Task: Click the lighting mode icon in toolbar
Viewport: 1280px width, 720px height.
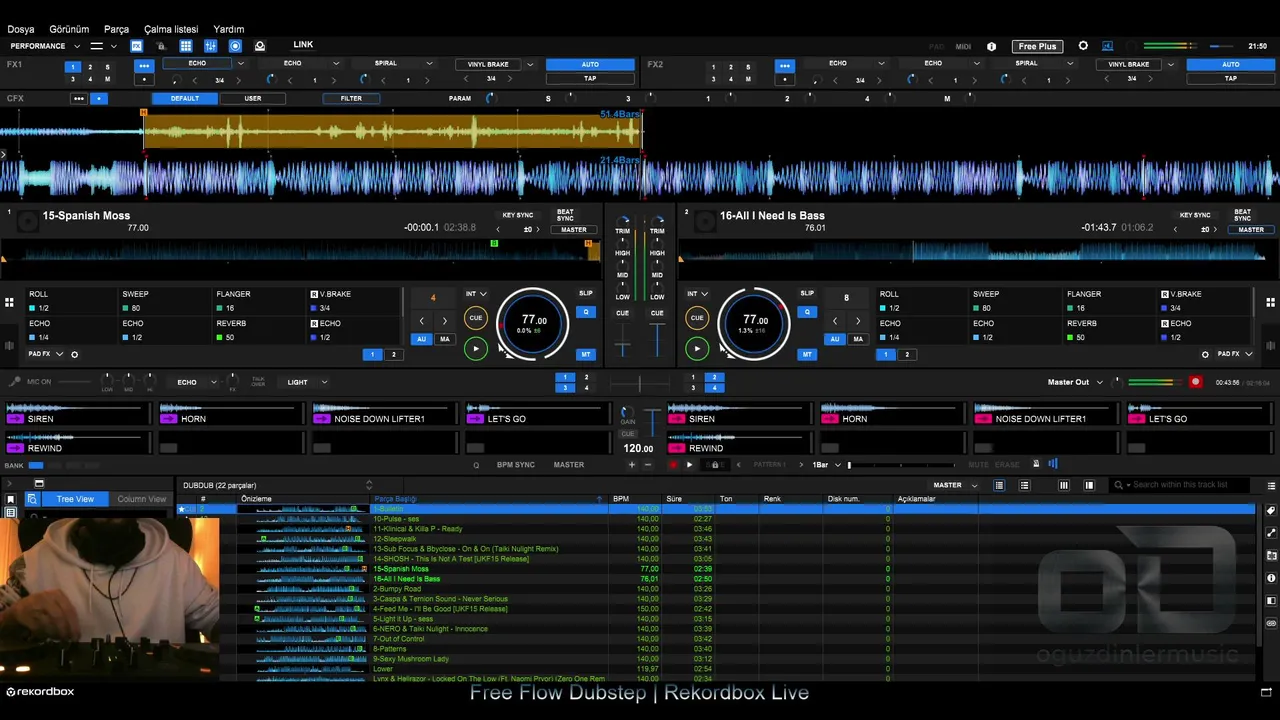Action: click(x=260, y=46)
